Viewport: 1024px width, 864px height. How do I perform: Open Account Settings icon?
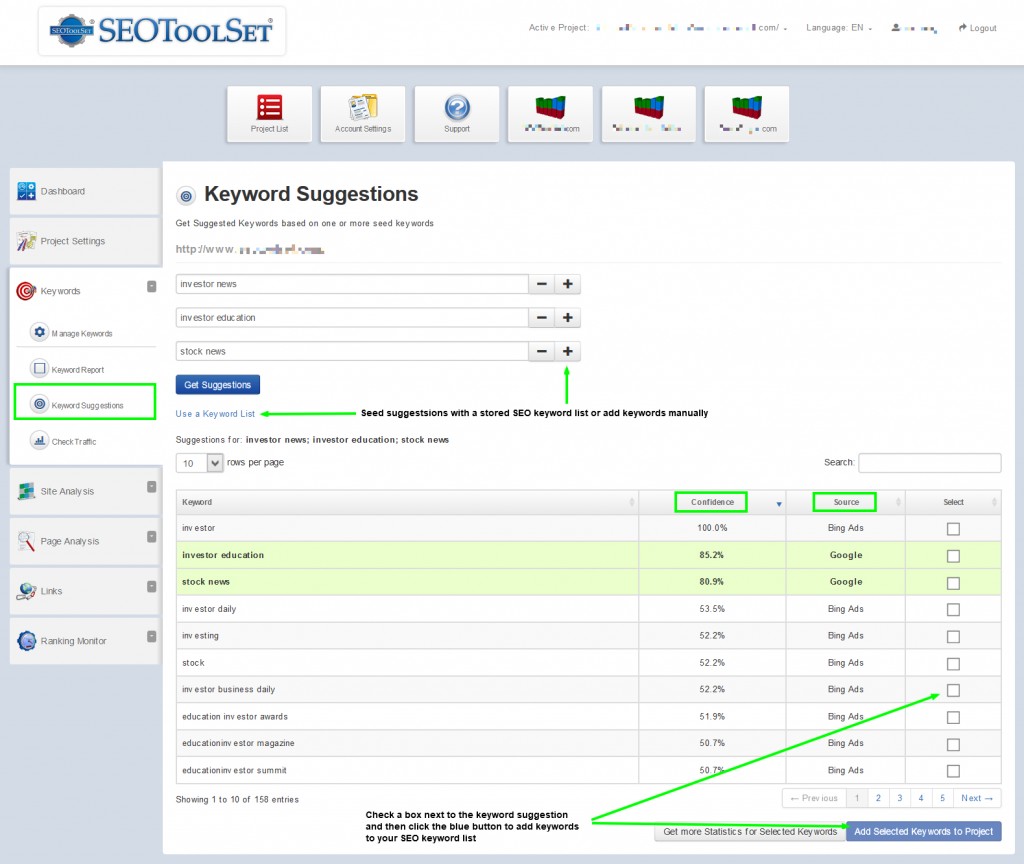pyautogui.click(x=362, y=108)
